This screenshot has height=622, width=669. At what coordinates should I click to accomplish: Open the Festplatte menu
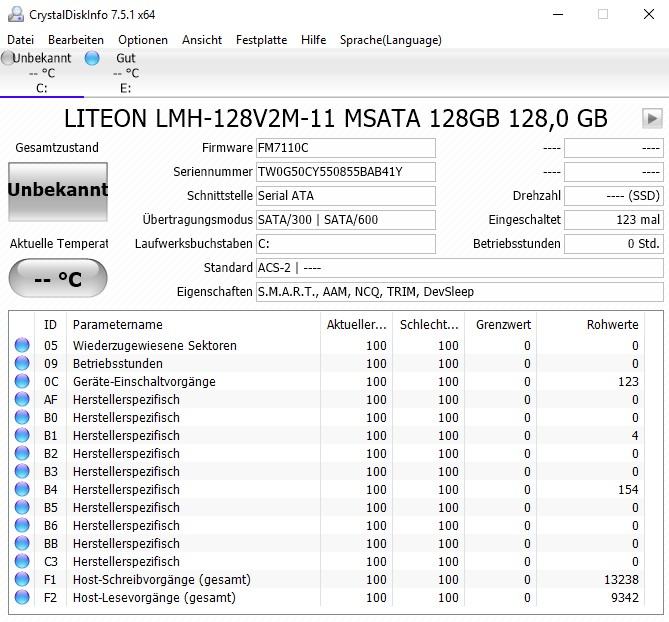pyautogui.click(x=262, y=40)
